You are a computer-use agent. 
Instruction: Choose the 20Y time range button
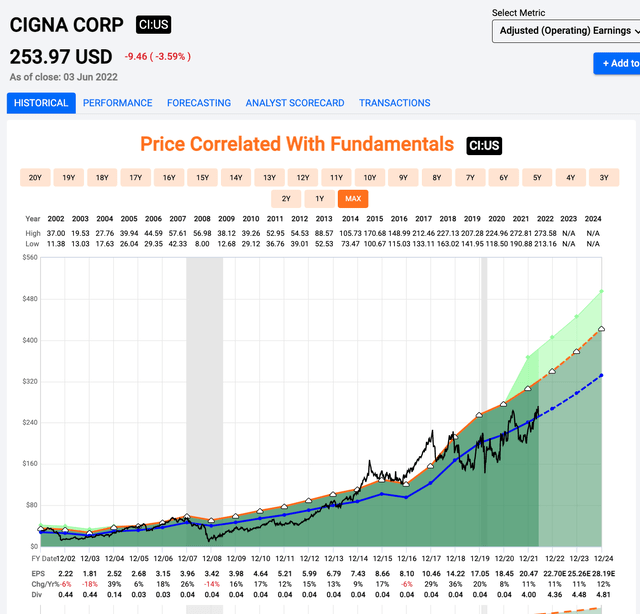pyautogui.click(x=35, y=178)
